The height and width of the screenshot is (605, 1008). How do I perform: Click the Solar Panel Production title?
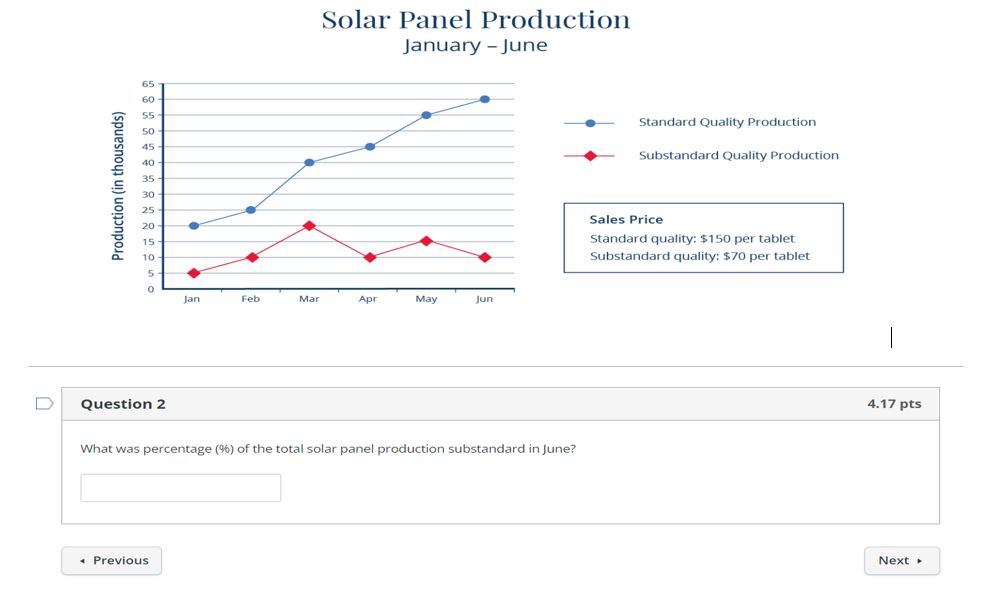[474, 18]
